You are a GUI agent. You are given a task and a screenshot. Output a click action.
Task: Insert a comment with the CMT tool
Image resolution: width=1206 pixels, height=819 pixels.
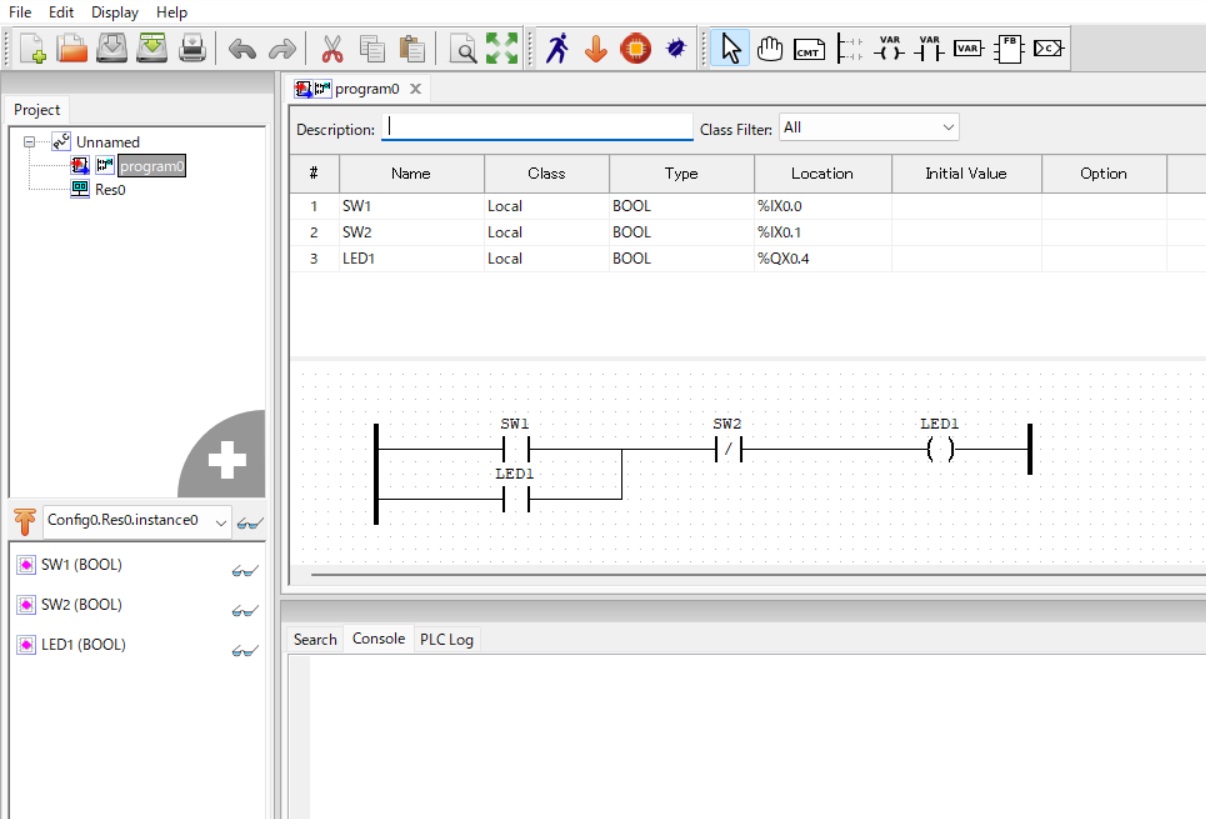809,47
